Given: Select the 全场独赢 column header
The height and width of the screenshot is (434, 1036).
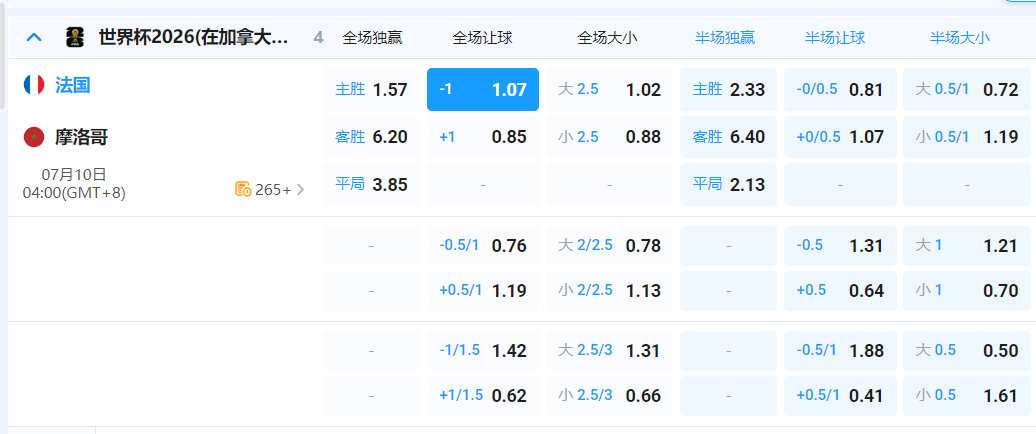Looking at the screenshot, I should pyautogui.click(x=372, y=38).
